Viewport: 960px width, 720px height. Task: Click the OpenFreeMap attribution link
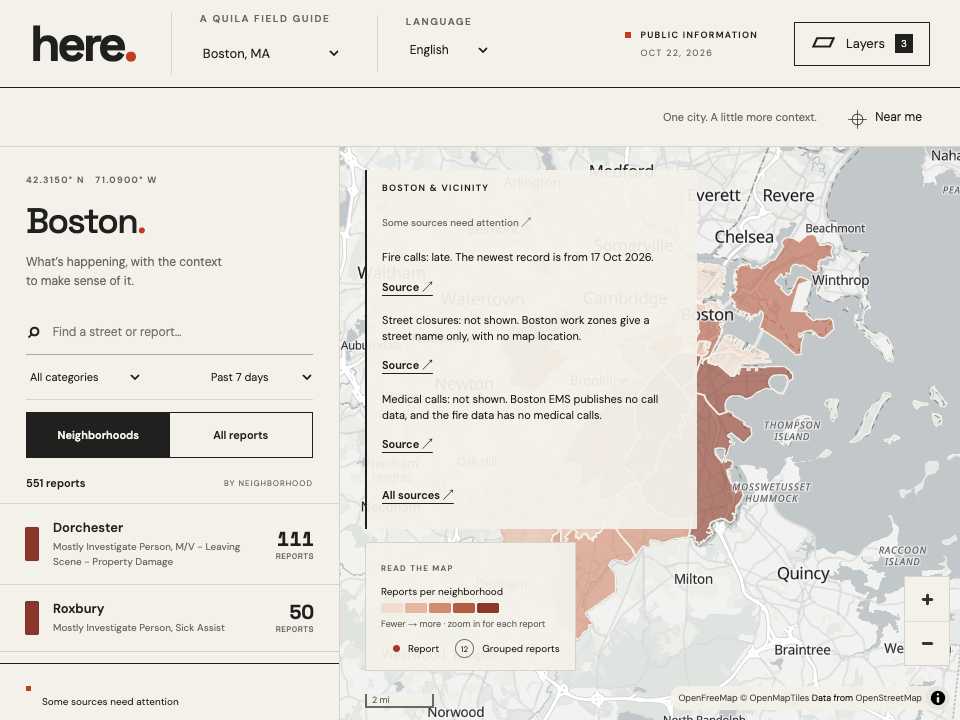[708, 698]
